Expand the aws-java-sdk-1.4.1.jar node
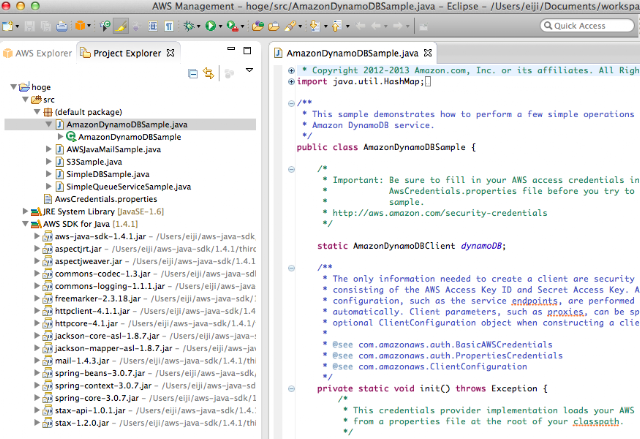 pos(37,236)
